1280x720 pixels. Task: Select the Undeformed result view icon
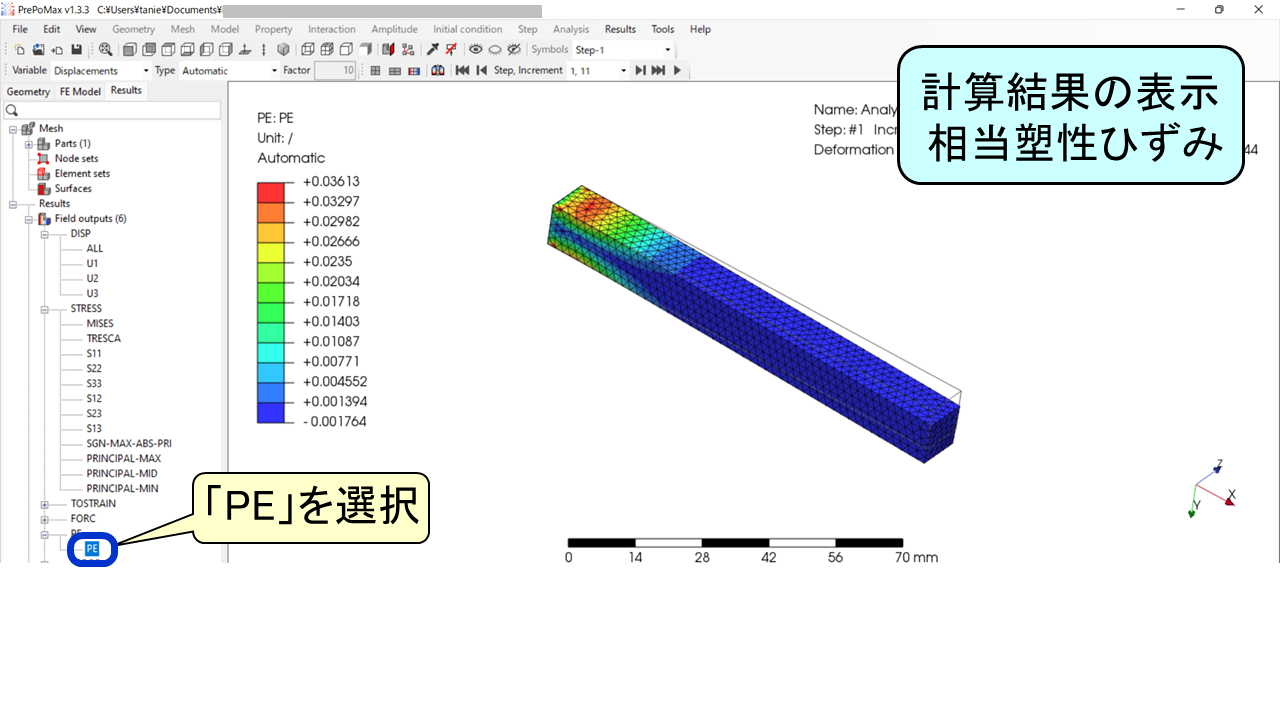coord(375,71)
